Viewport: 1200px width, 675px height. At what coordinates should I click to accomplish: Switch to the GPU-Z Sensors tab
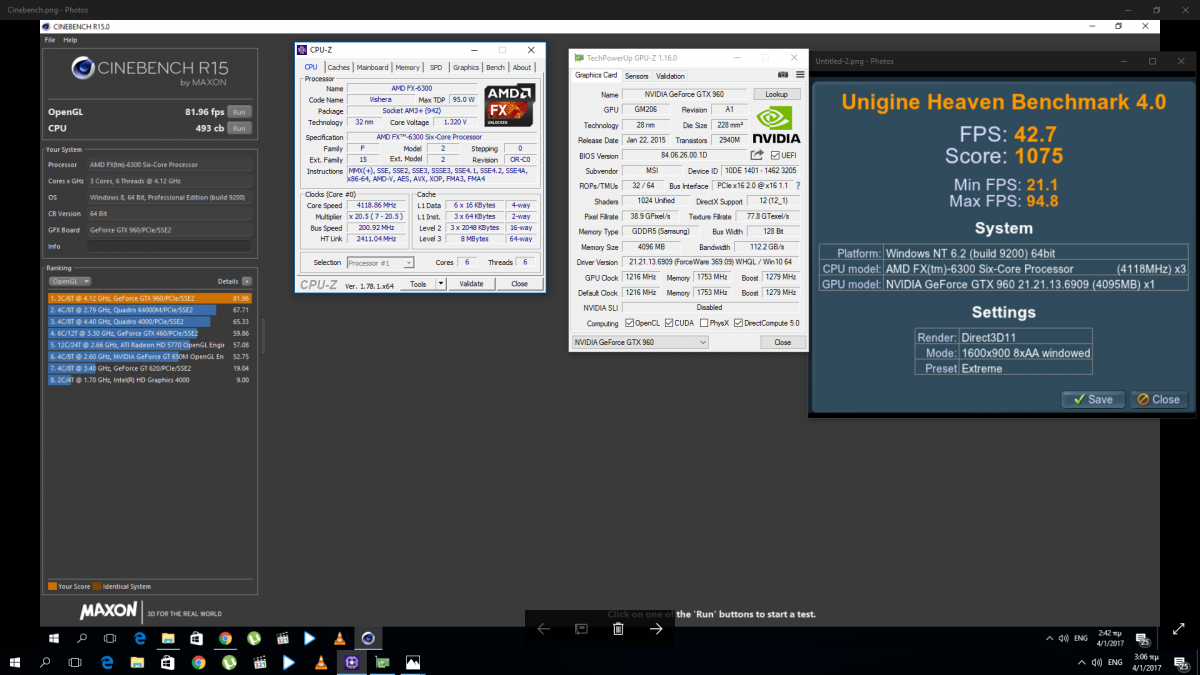637,76
